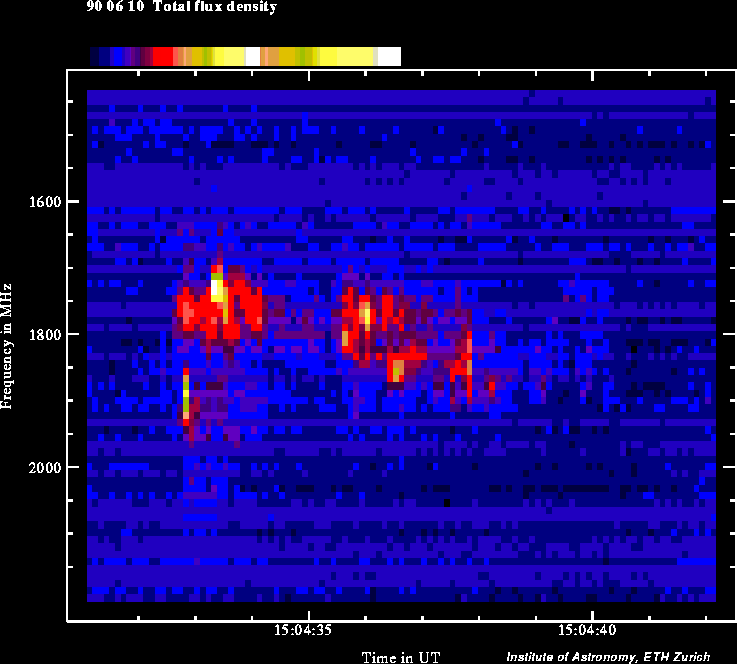
Task: Pick the white end of the color scale
Action: (389, 56)
